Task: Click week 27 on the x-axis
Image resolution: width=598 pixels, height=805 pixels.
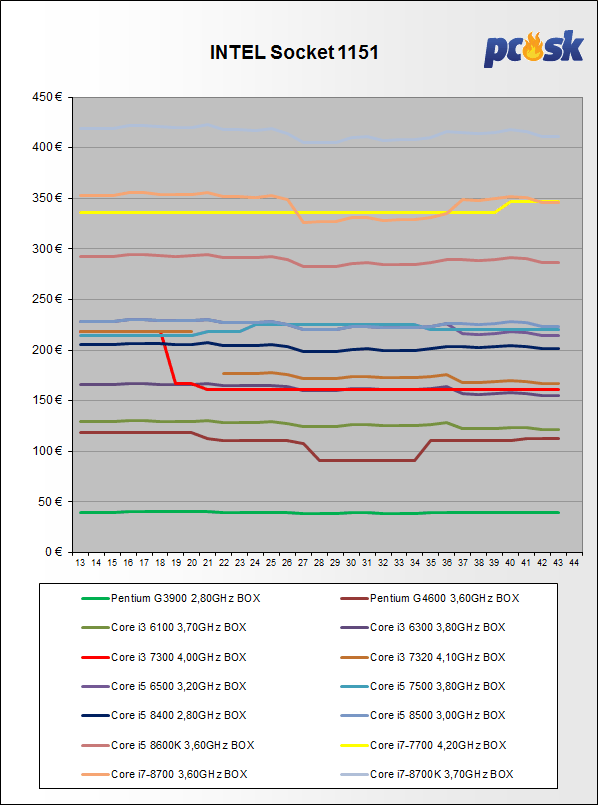Action: pyautogui.click(x=303, y=563)
